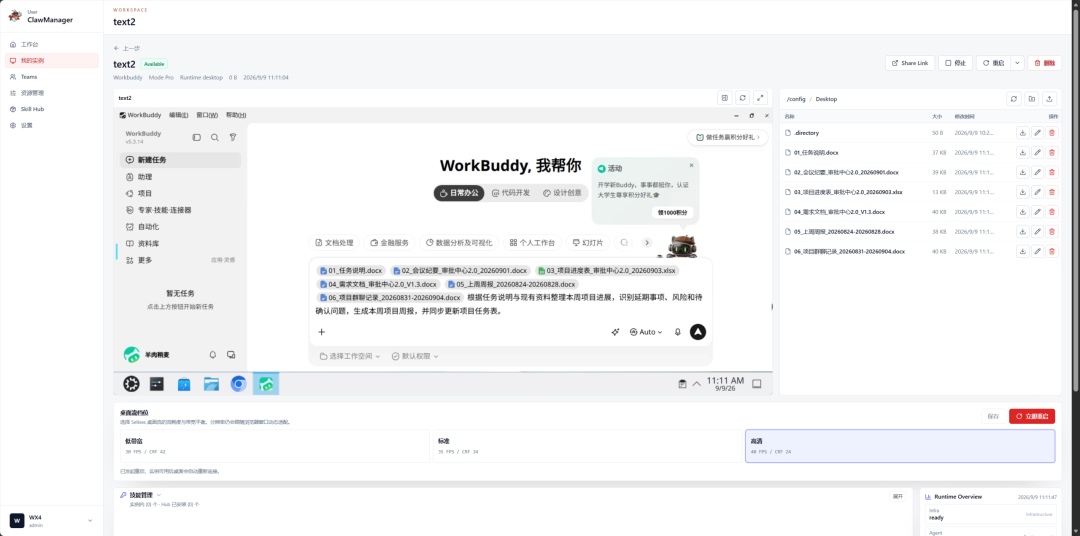The height and width of the screenshot is (536, 1080).
Task: Download the 04_需求文档 docx file
Action: 1023,212
